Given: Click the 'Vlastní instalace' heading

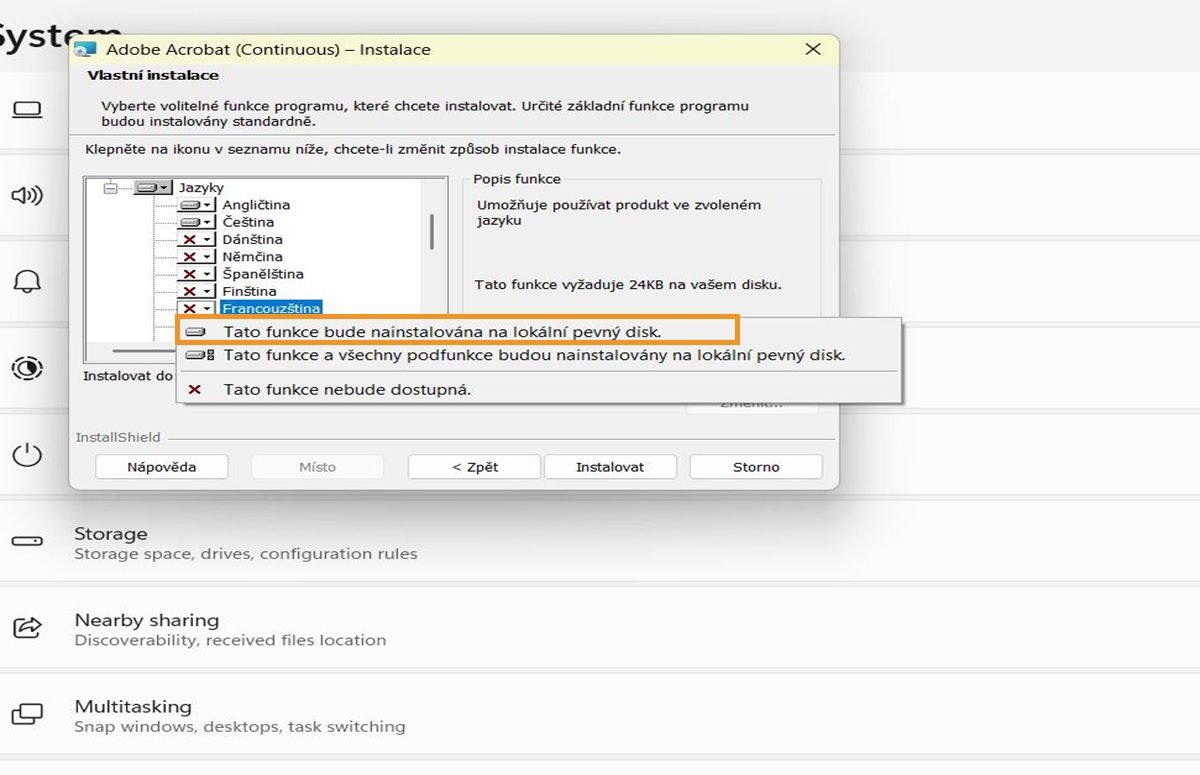Looking at the screenshot, I should click(x=153, y=75).
